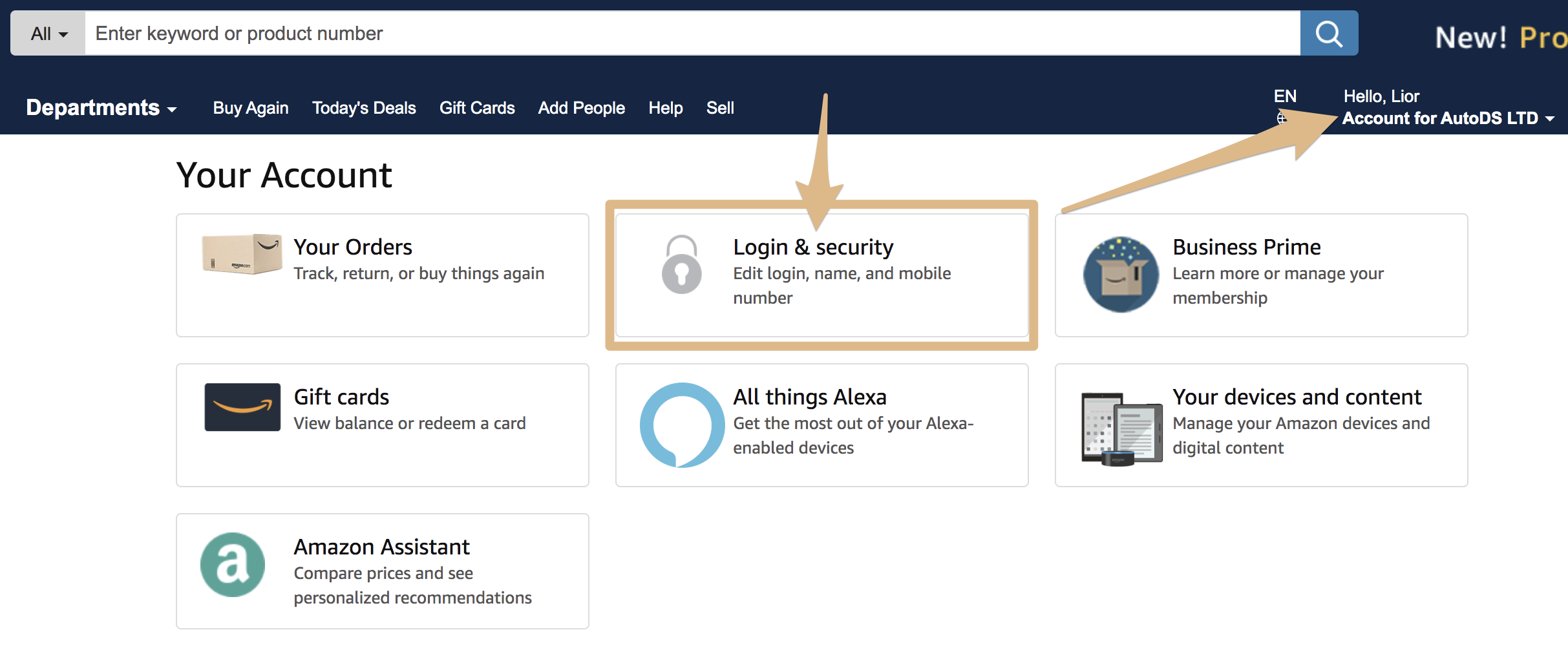Open Gift Cards nav link

click(477, 108)
